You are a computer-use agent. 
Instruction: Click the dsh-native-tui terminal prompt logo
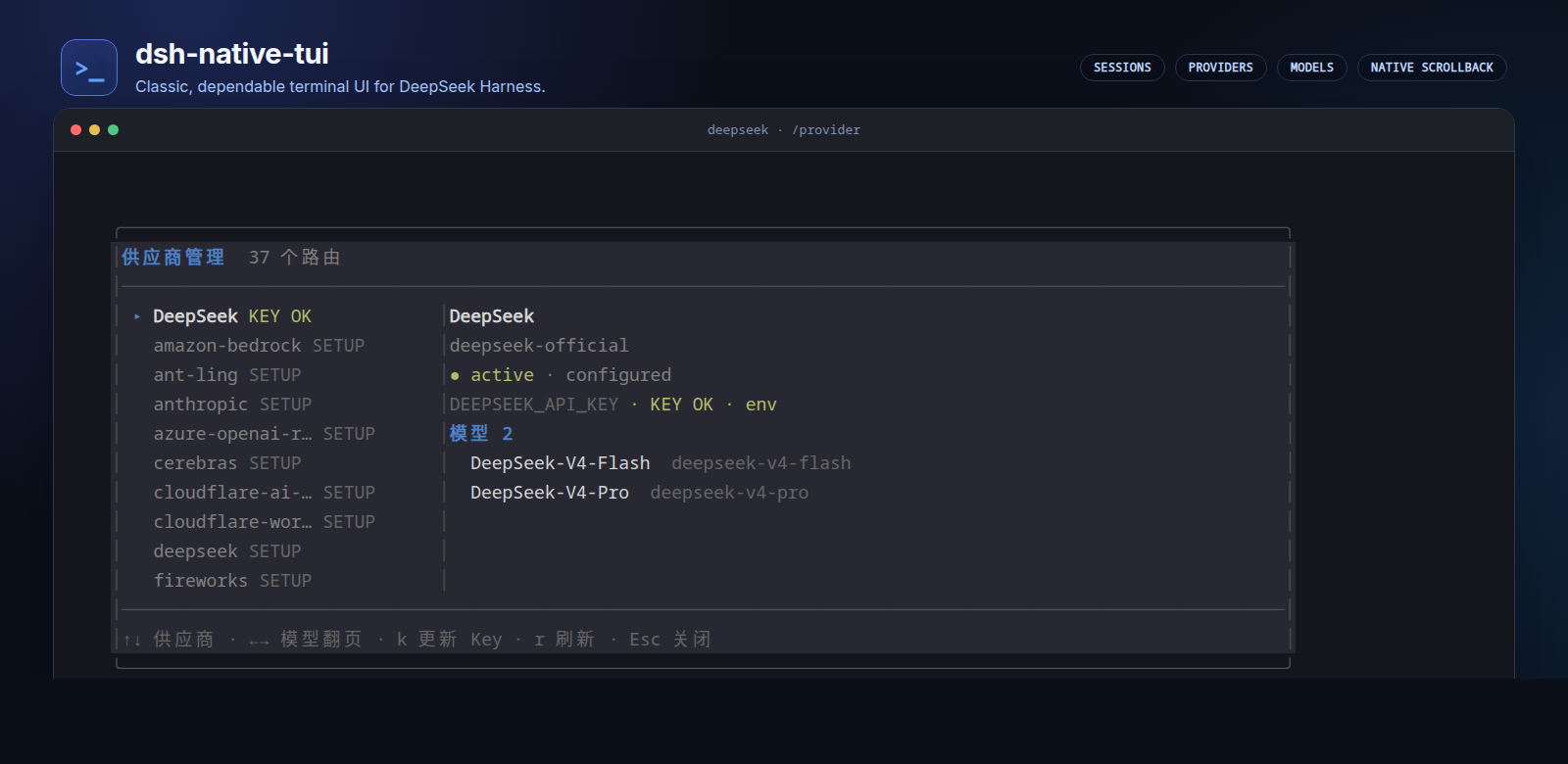coord(89,68)
